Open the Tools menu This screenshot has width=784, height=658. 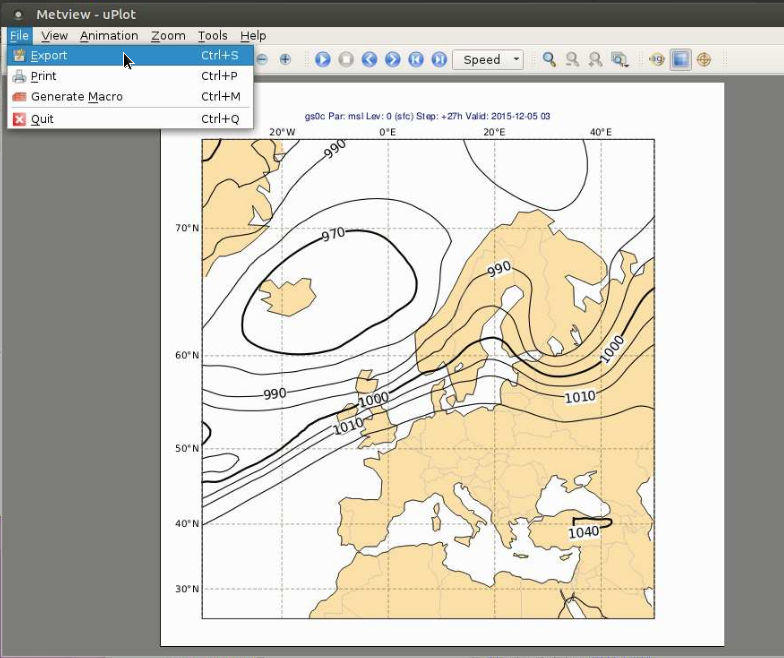pos(212,36)
